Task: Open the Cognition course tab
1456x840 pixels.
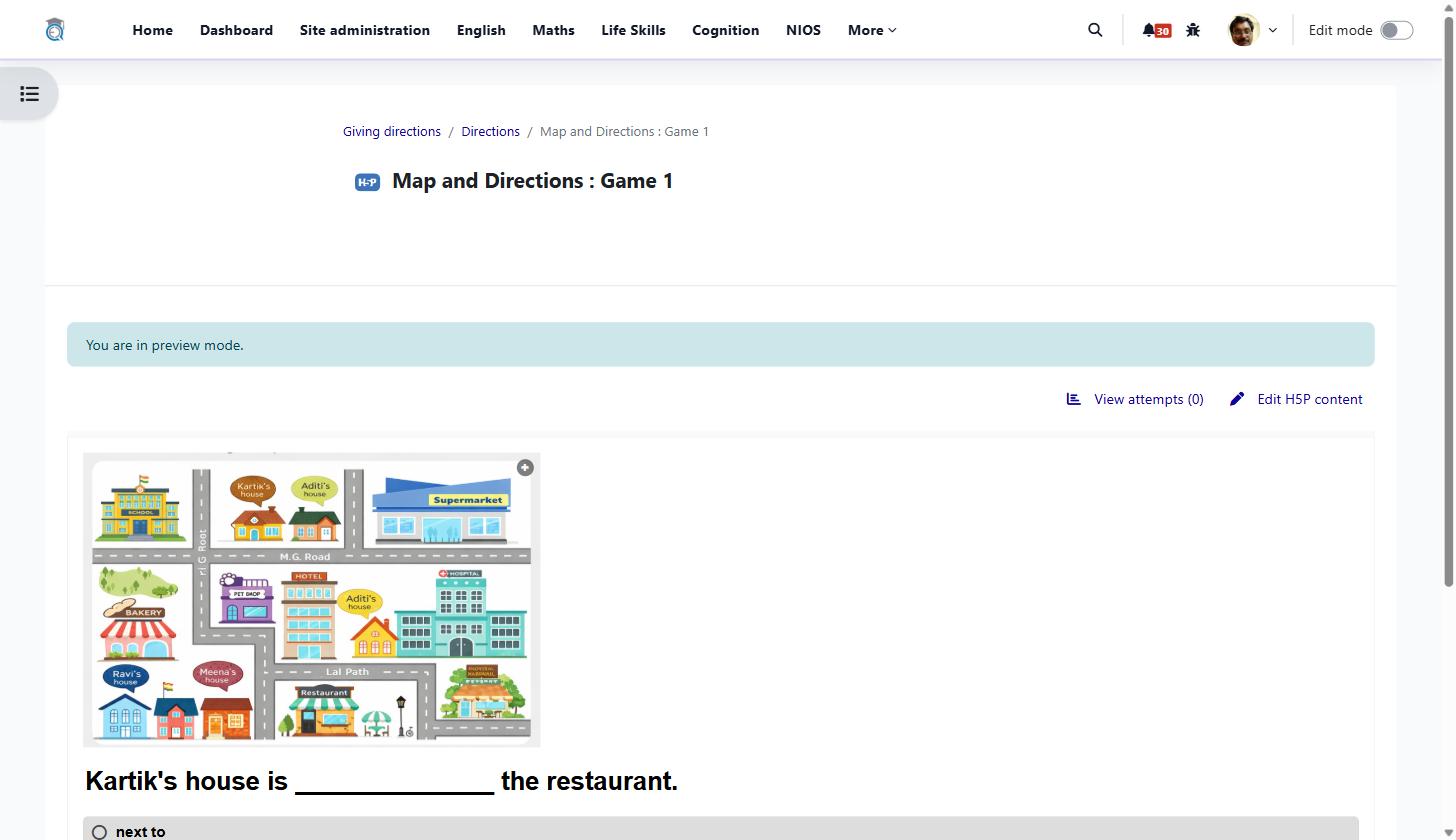Action: click(725, 30)
